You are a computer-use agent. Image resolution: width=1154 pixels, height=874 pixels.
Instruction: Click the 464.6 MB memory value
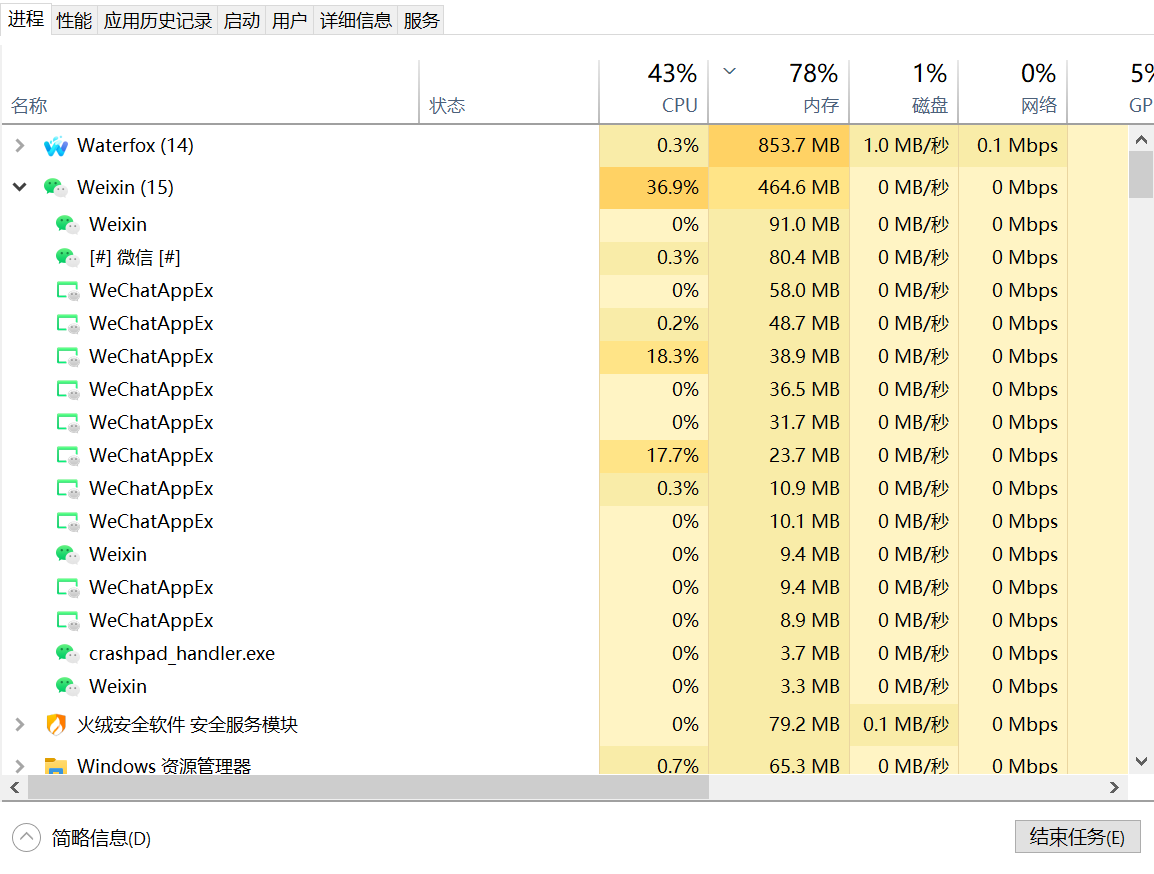pos(799,188)
